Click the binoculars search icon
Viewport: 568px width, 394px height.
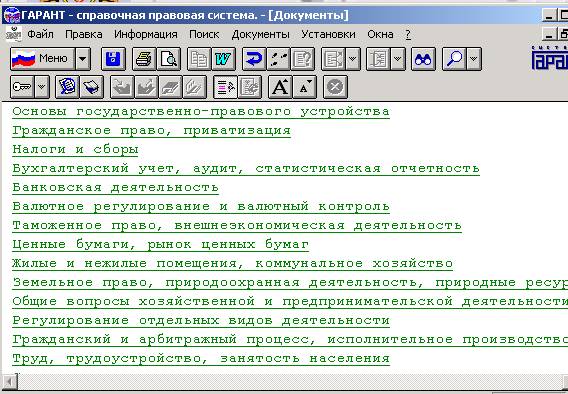click(423, 59)
